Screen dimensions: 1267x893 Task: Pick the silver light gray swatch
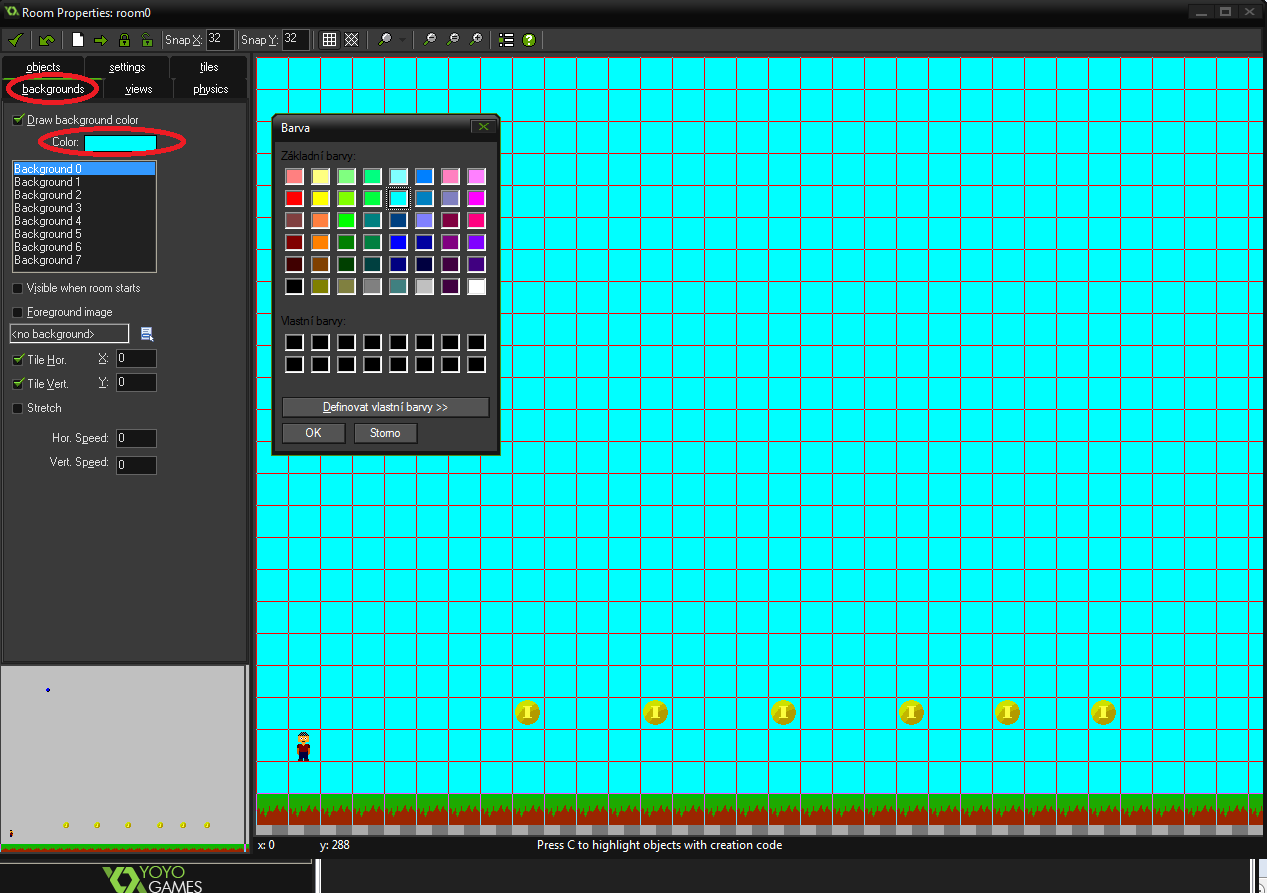pos(424,286)
